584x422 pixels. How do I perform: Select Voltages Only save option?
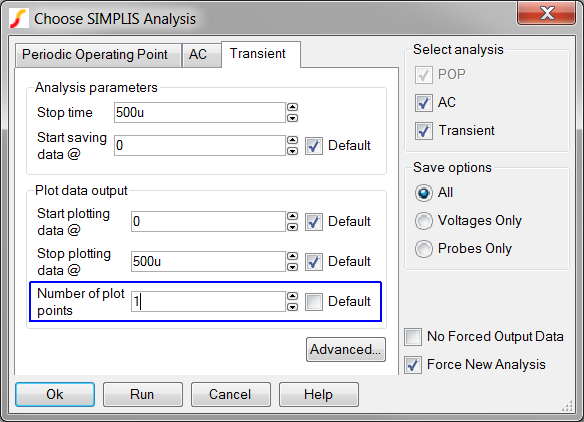pyautogui.click(x=424, y=221)
